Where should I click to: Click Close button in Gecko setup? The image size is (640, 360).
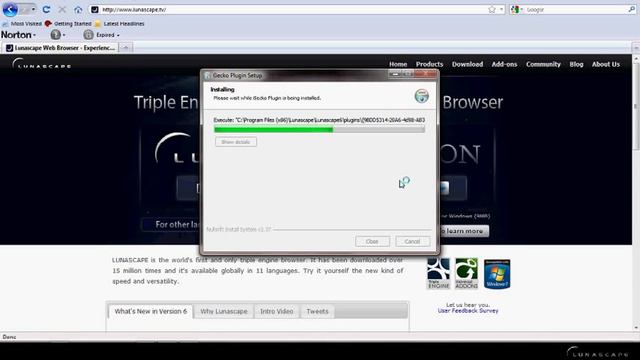(372, 241)
